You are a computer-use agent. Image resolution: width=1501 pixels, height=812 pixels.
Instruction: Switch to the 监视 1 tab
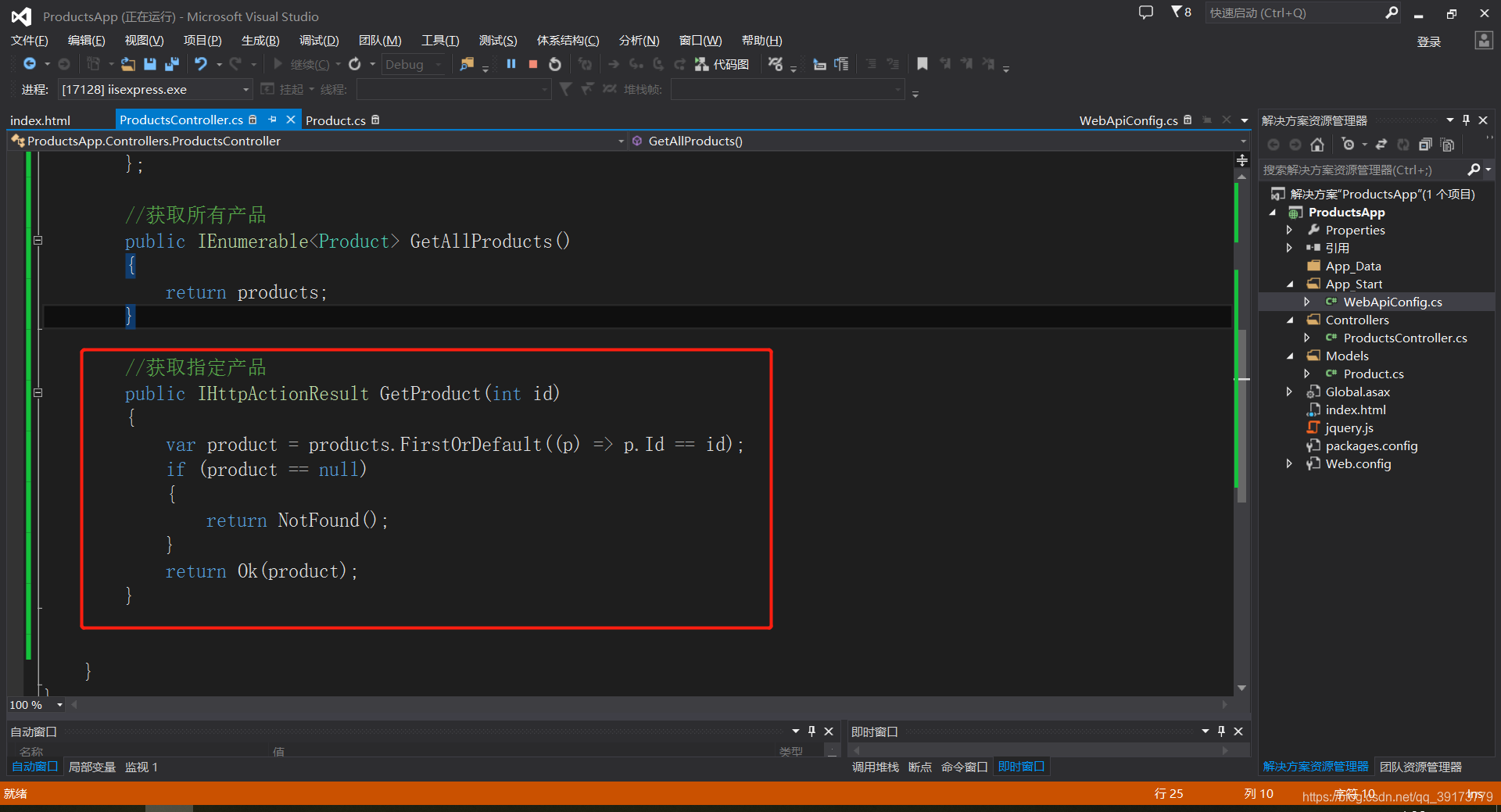pyautogui.click(x=142, y=767)
